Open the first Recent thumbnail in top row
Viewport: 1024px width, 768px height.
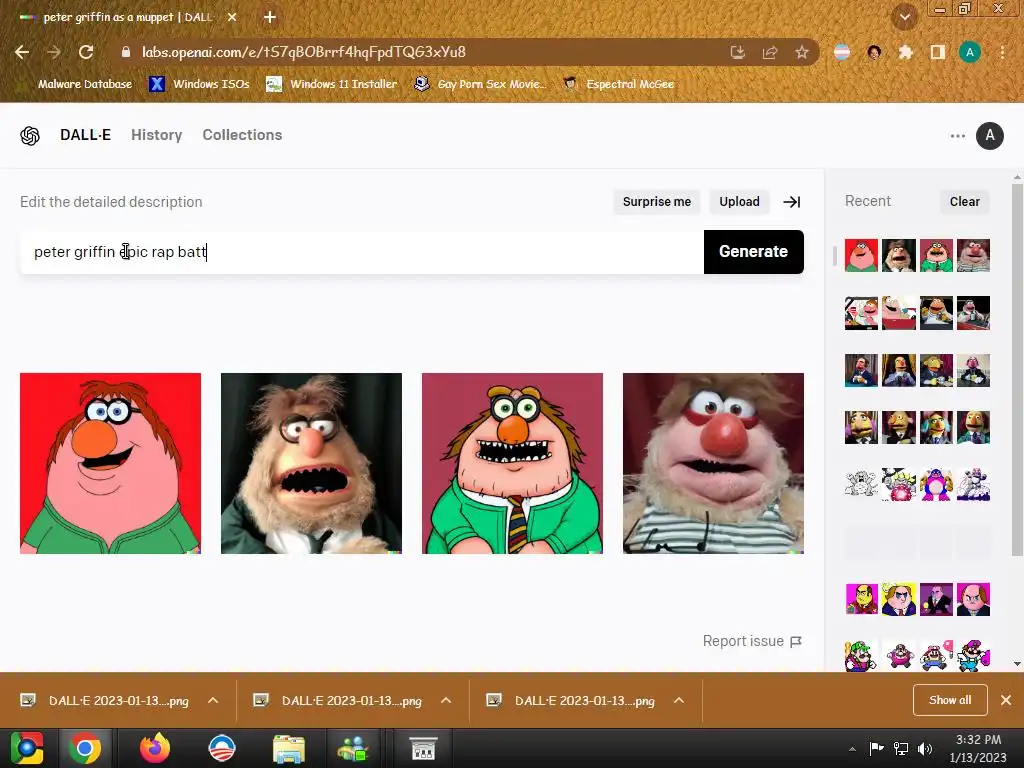(x=861, y=255)
